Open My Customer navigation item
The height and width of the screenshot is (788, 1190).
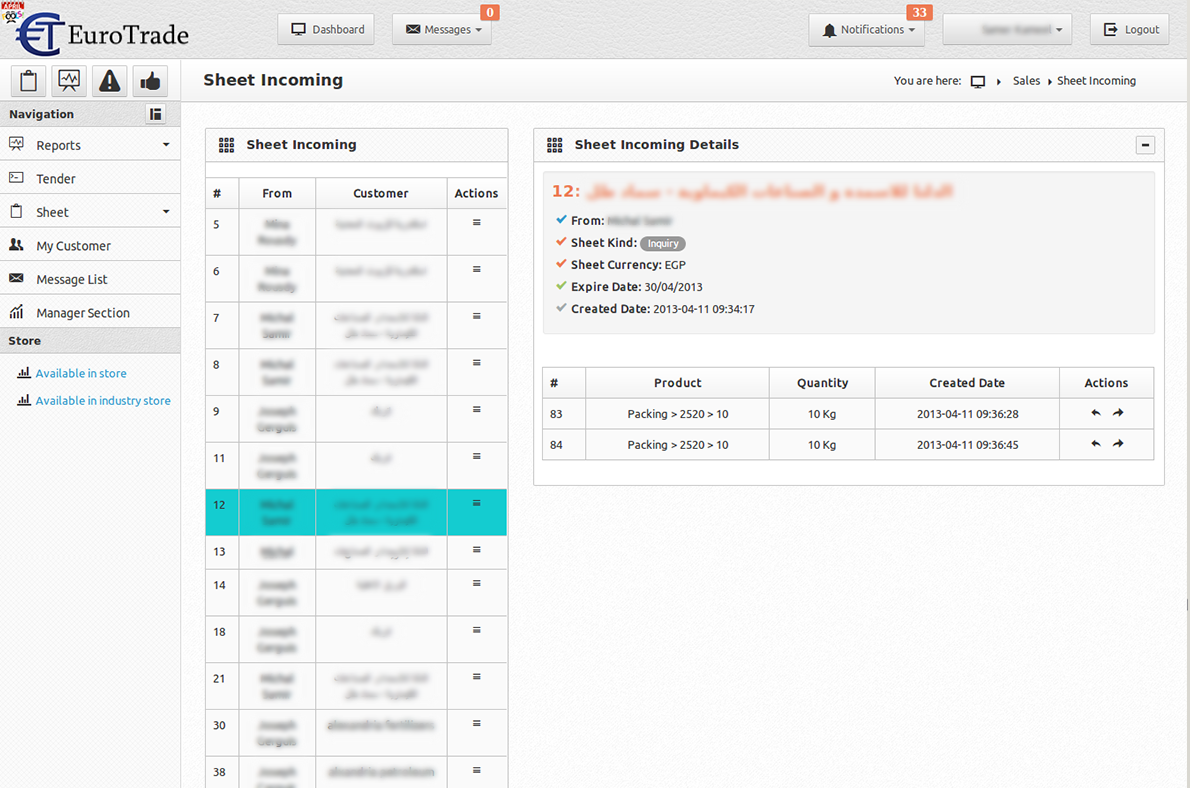tap(73, 246)
